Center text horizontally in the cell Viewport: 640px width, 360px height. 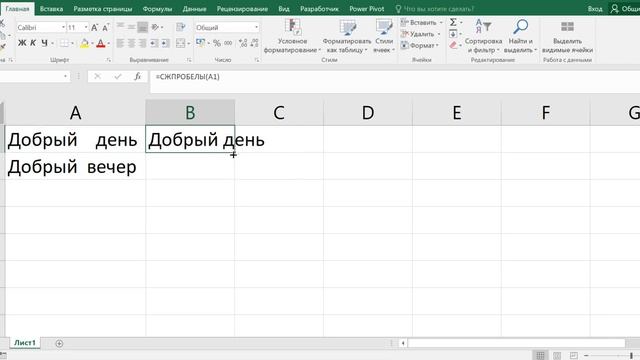tap(131, 43)
